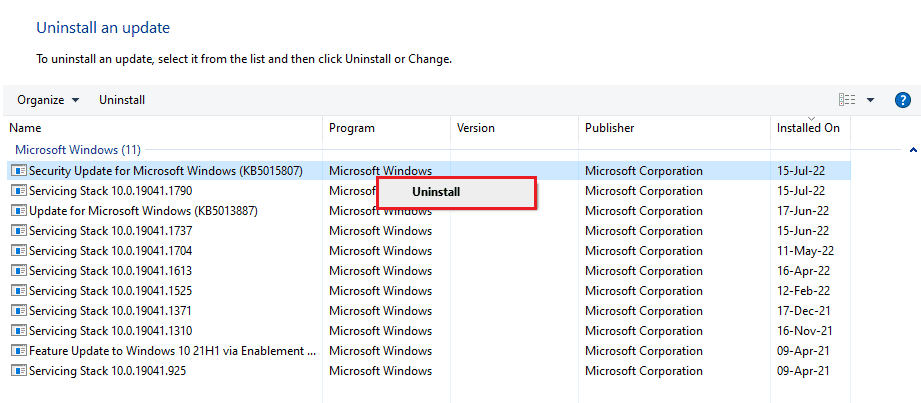Click the change view layout icon
Image resolution: width=921 pixels, height=403 pixels.
coord(847,100)
